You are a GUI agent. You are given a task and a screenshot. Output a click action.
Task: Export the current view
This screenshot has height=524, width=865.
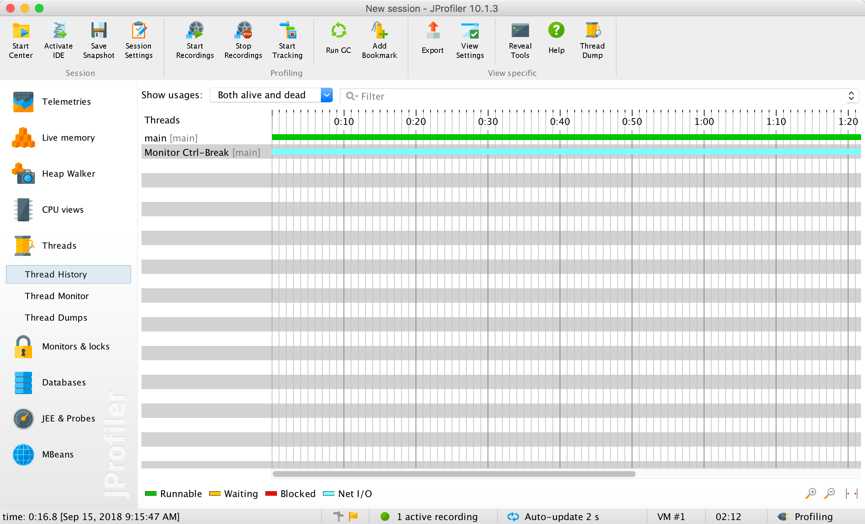[432, 38]
